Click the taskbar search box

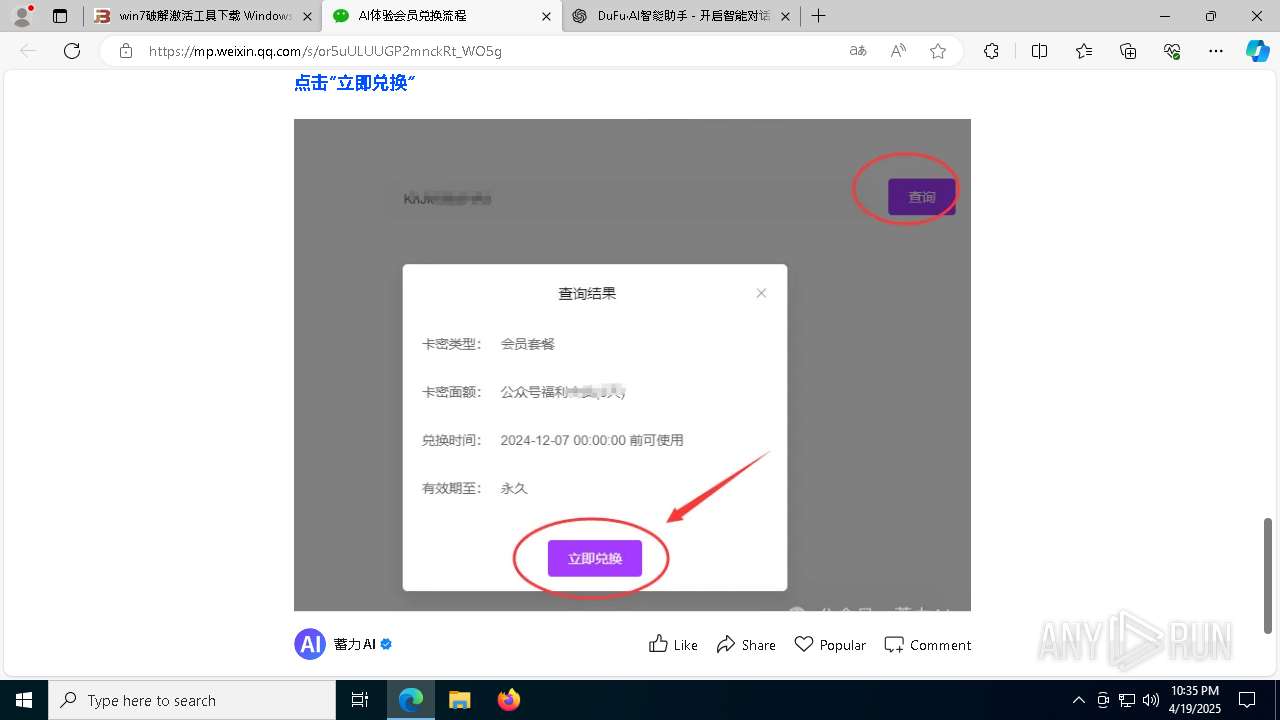[x=192, y=700]
